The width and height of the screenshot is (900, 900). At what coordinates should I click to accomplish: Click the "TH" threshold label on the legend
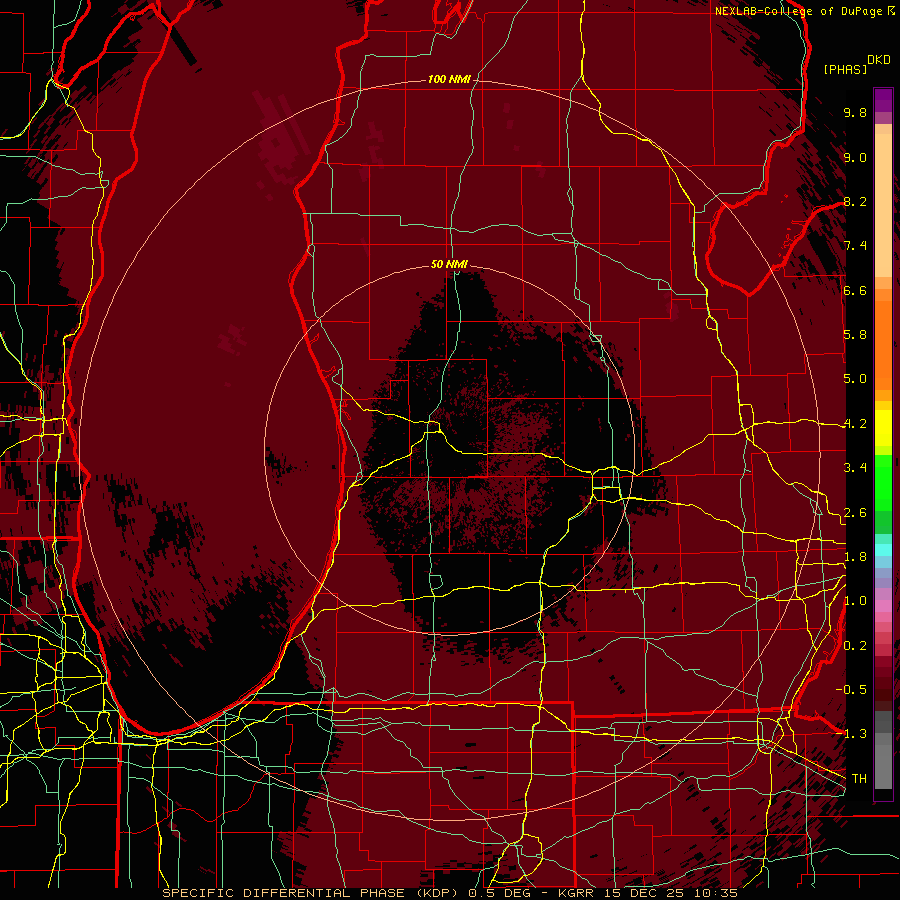tap(859, 779)
